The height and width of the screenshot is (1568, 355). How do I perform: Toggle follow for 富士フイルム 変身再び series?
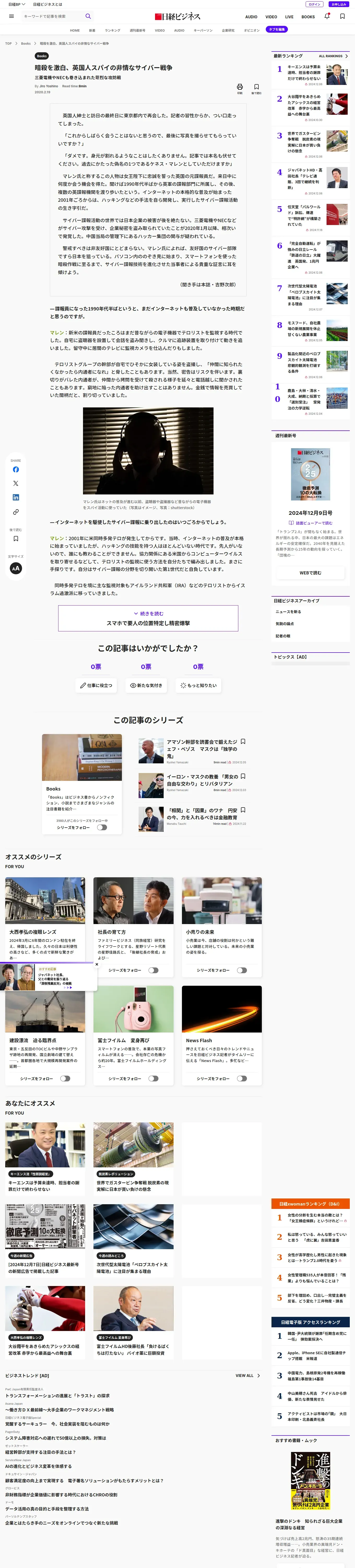pyautogui.click(x=153, y=1079)
